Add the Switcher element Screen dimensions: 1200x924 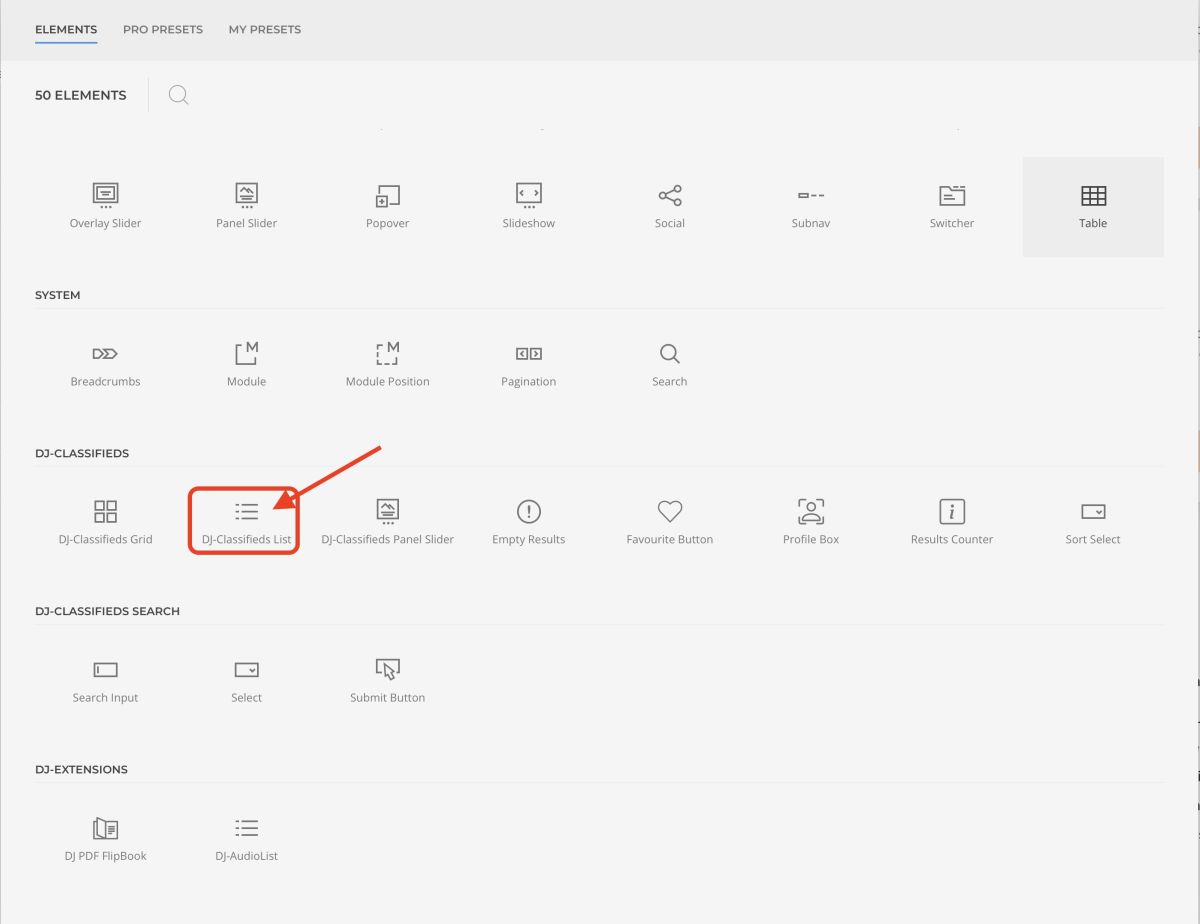(951, 207)
